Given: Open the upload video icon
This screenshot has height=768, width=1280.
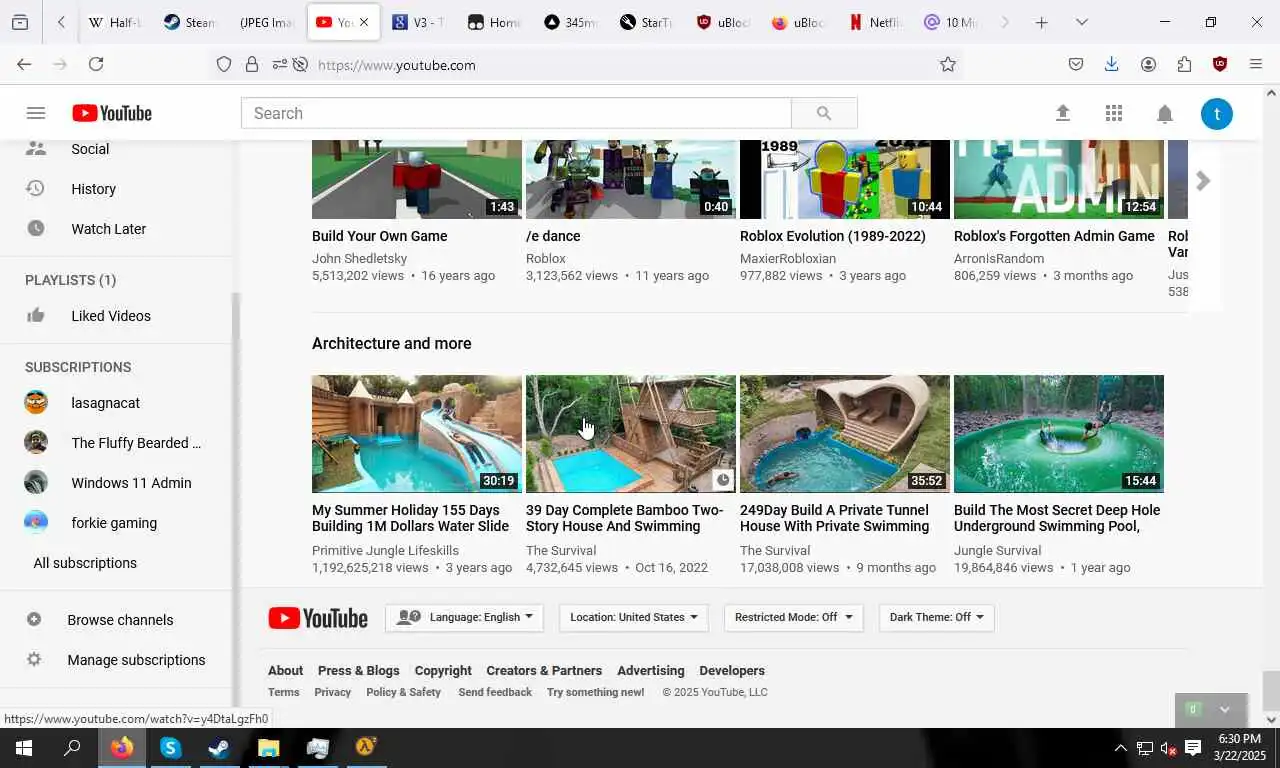Looking at the screenshot, I should 1063,113.
